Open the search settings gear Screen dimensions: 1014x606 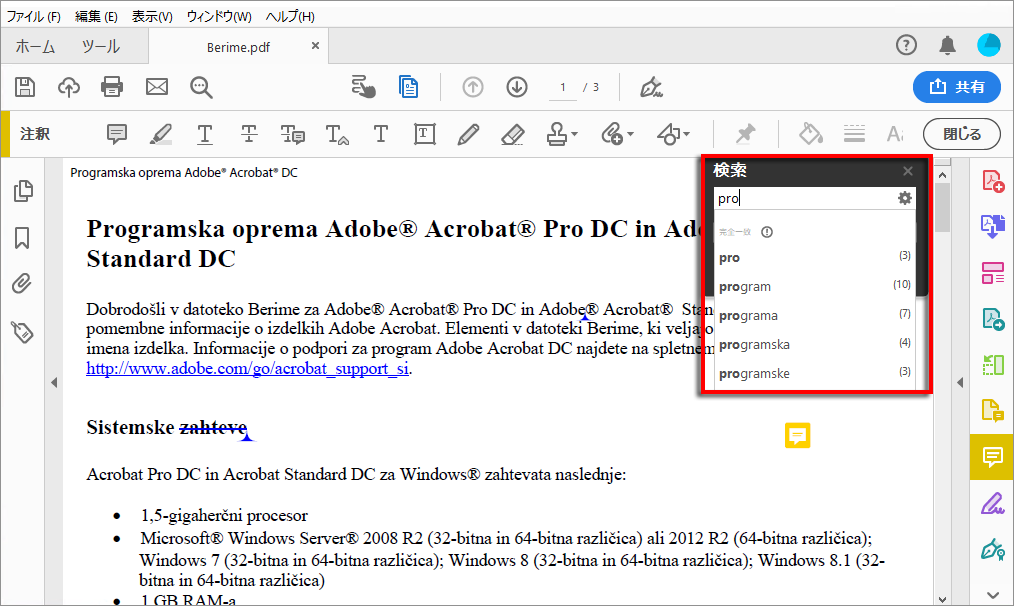905,198
